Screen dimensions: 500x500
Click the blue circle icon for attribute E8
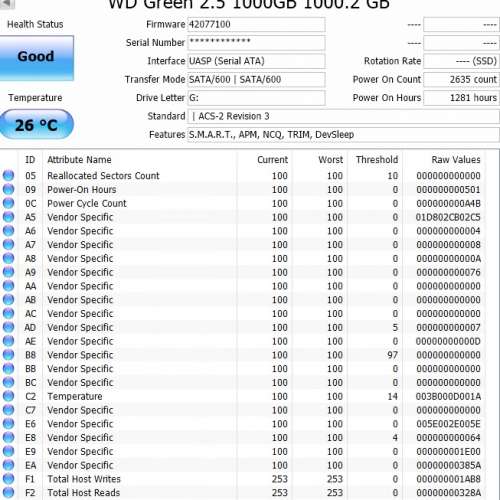(8, 437)
